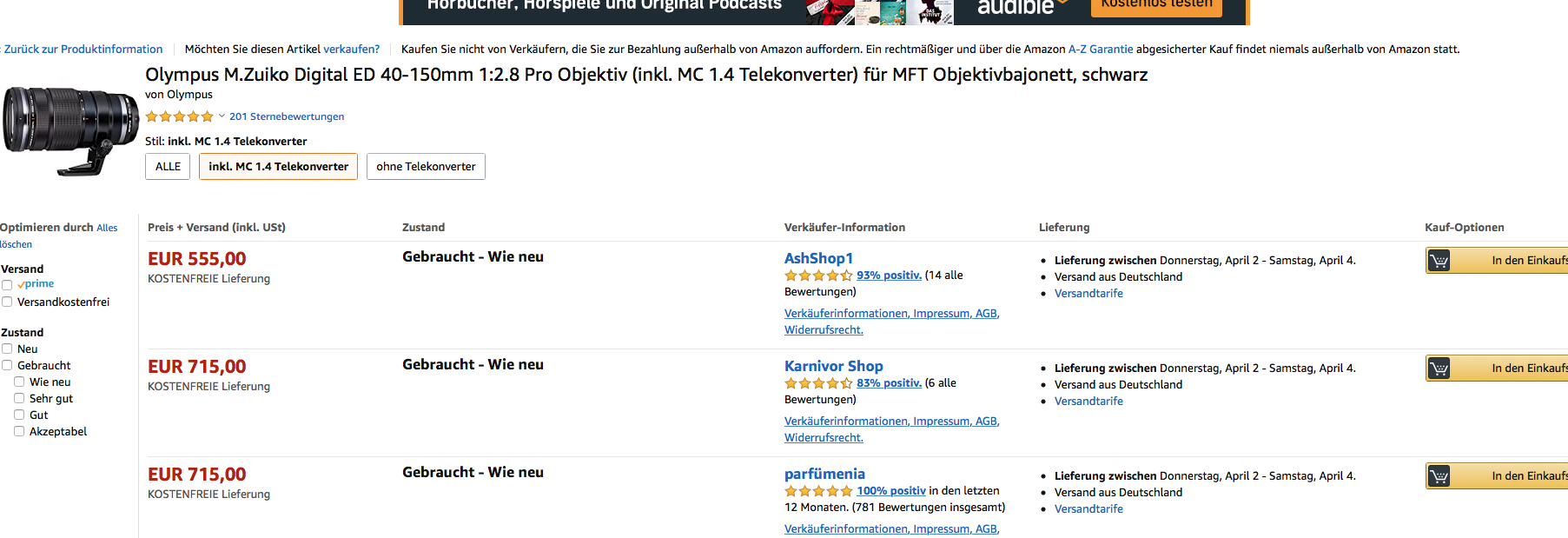Screen dimensions: 1568x538
Task: Expand the star rating dropdown chevron
Action: pos(222,116)
